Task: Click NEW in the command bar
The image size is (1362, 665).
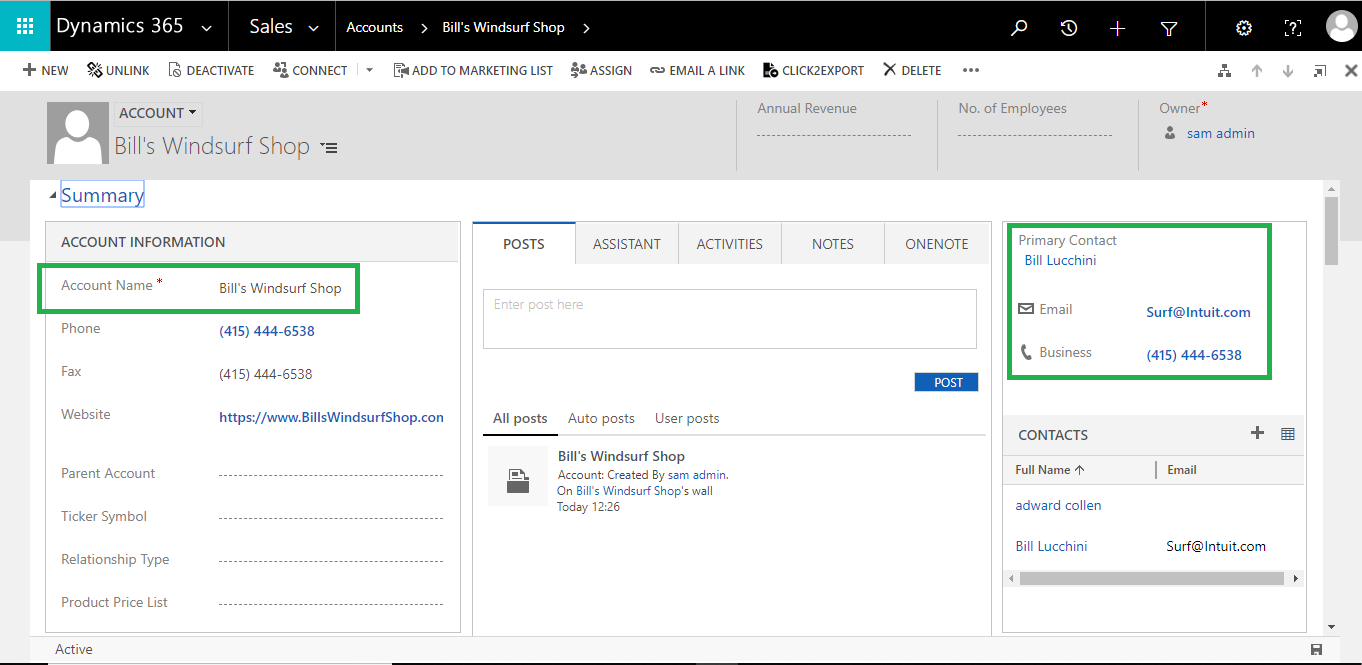Action: tap(46, 70)
